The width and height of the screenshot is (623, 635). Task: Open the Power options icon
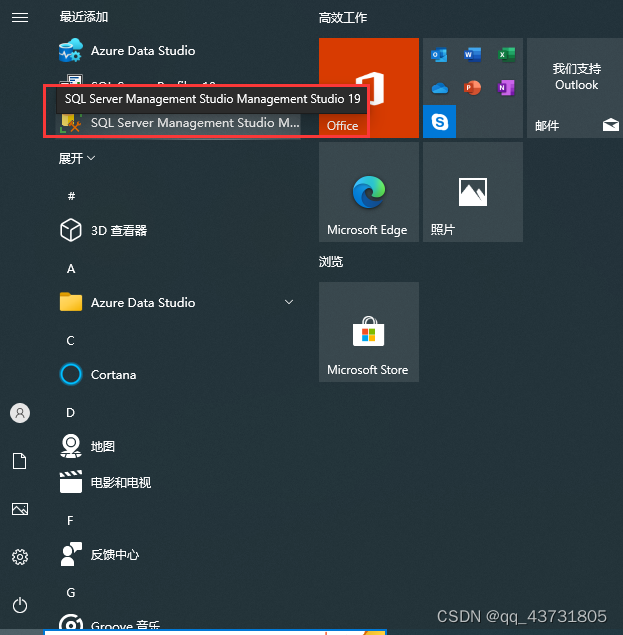coord(20,605)
